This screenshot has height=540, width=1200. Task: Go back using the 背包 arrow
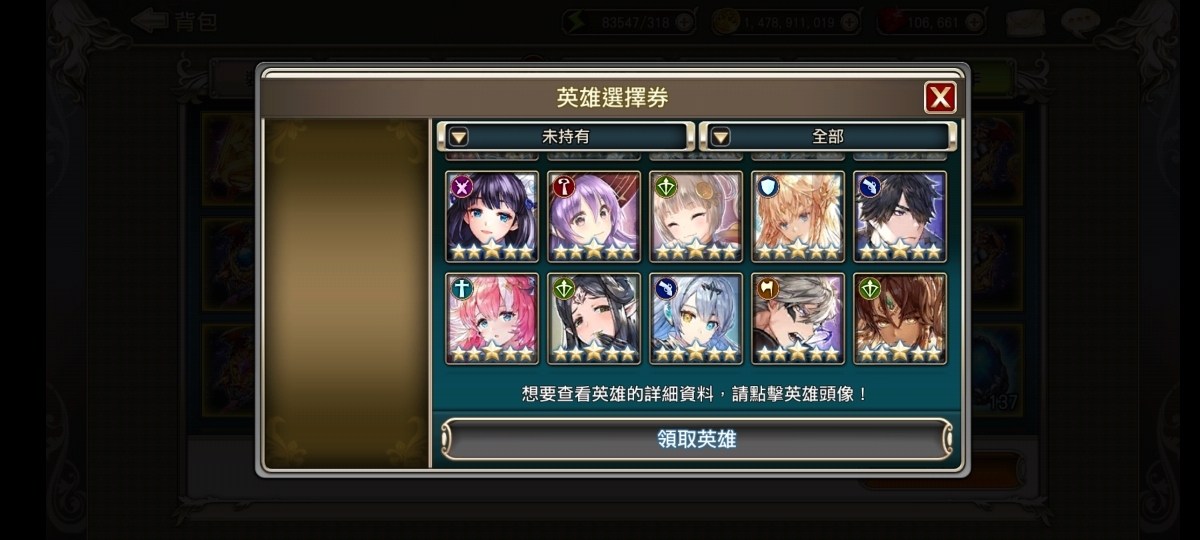173,21
